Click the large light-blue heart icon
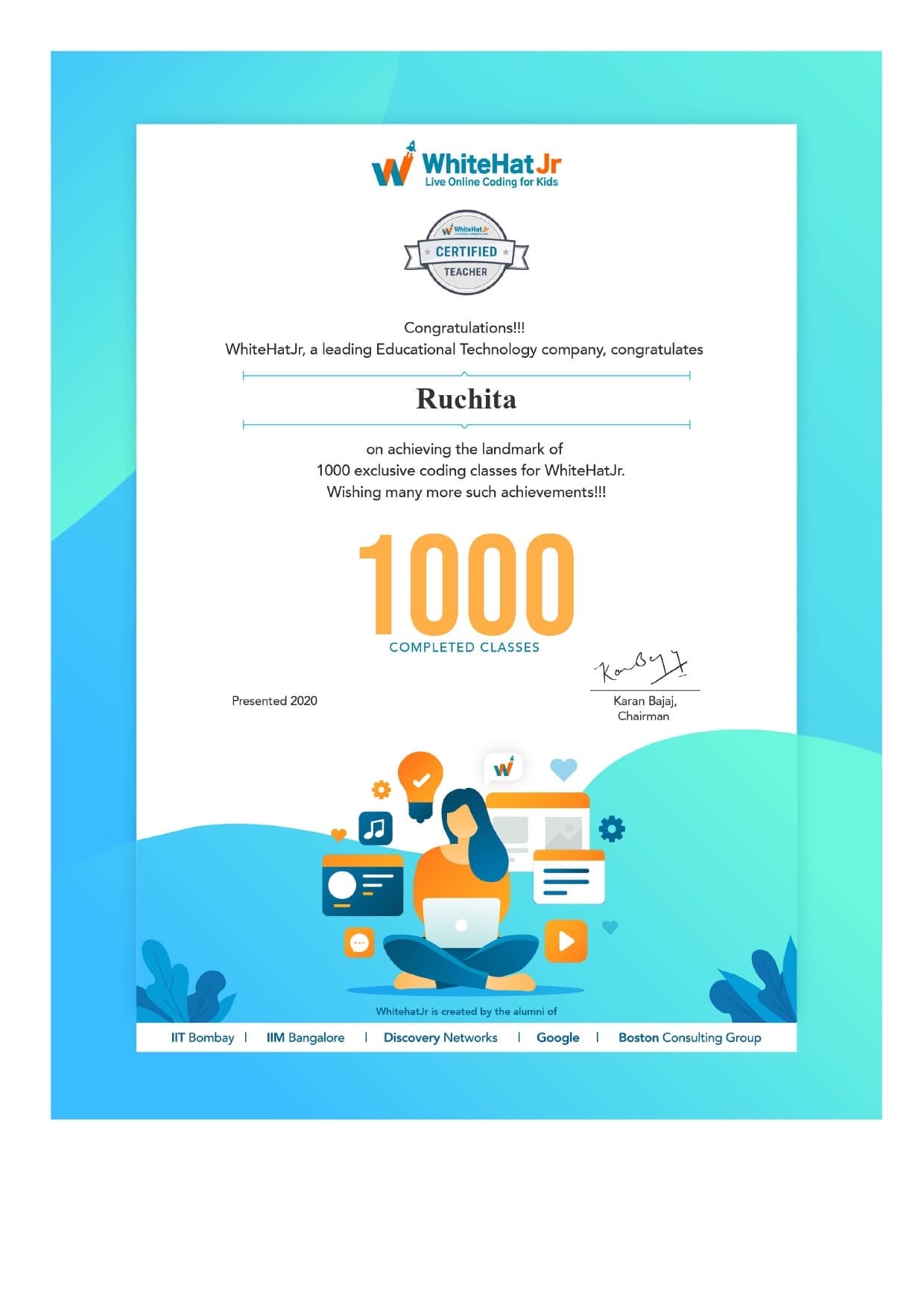924x1306 pixels. tap(563, 769)
